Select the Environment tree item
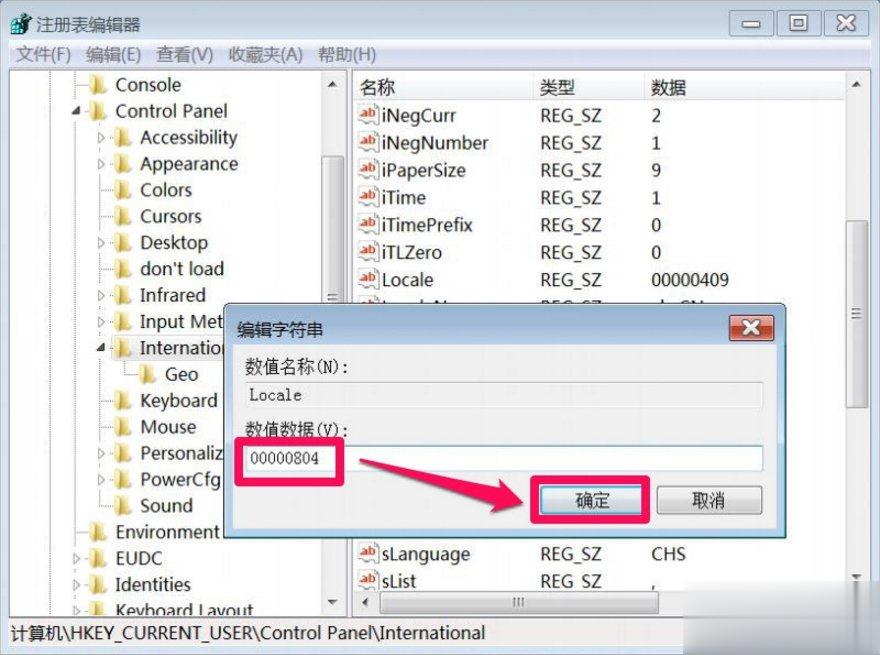This screenshot has width=880, height=655. [167, 532]
